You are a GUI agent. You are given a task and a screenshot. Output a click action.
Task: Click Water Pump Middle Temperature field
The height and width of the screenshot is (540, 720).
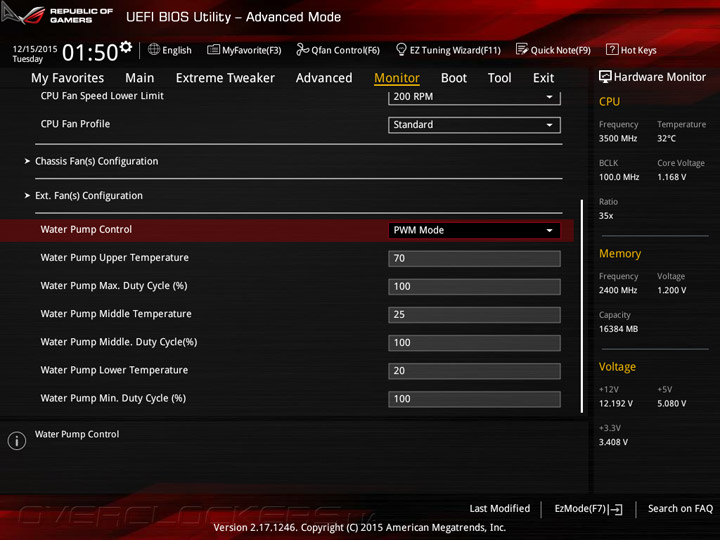pyautogui.click(x=474, y=315)
